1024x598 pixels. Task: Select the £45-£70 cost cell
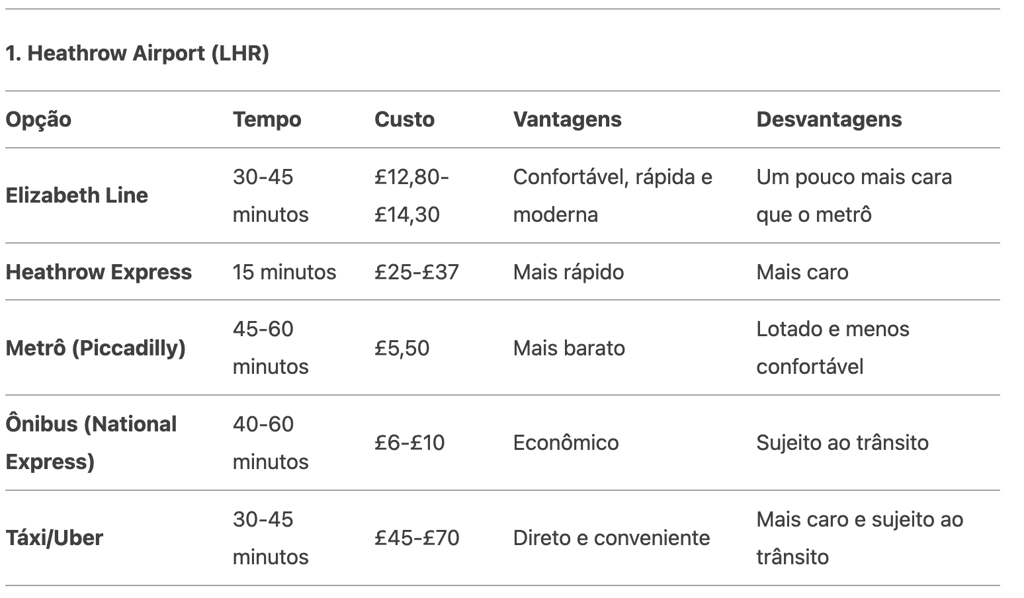[417, 538]
